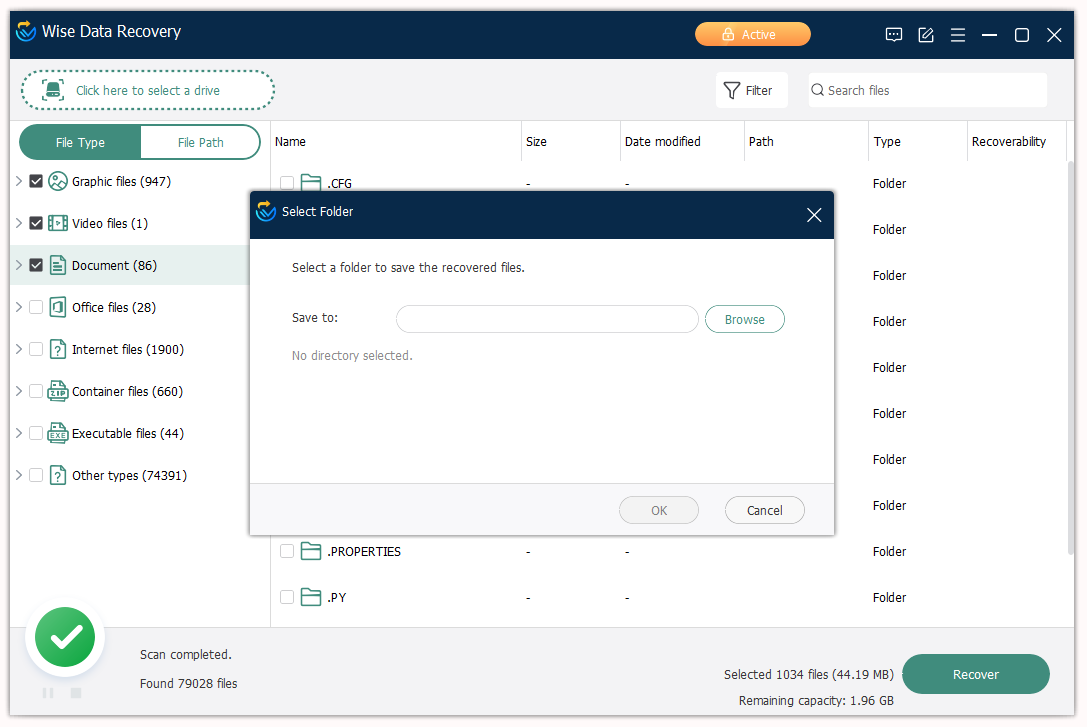This screenshot has height=727, width=1087.
Task: Click the Executable files EXE icon
Action: pos(58,434)
